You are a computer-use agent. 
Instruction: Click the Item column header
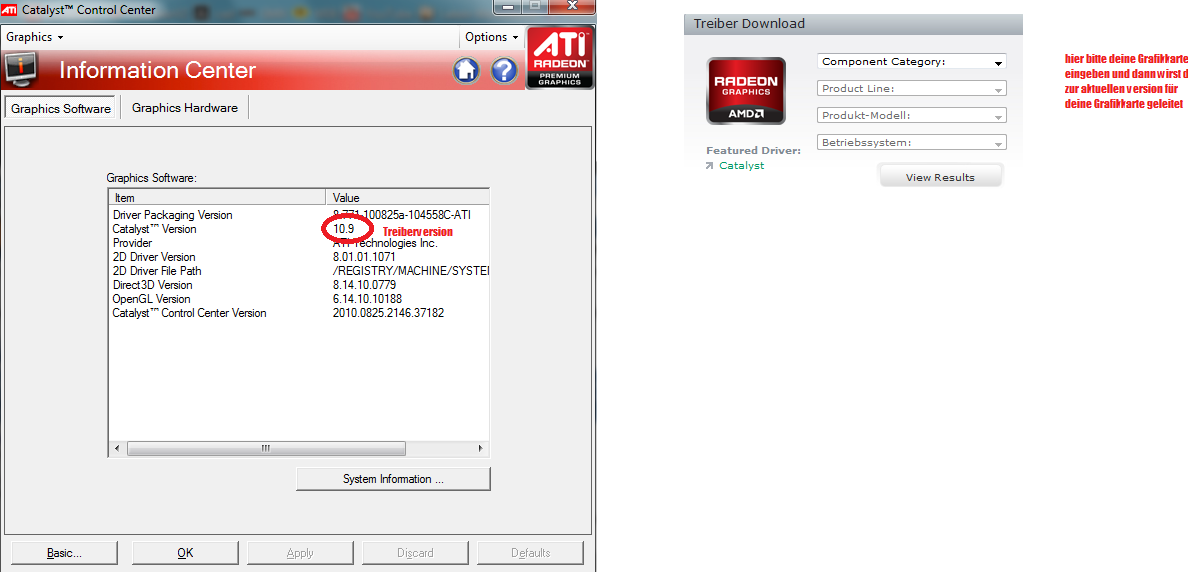click(x=217, y=197)
